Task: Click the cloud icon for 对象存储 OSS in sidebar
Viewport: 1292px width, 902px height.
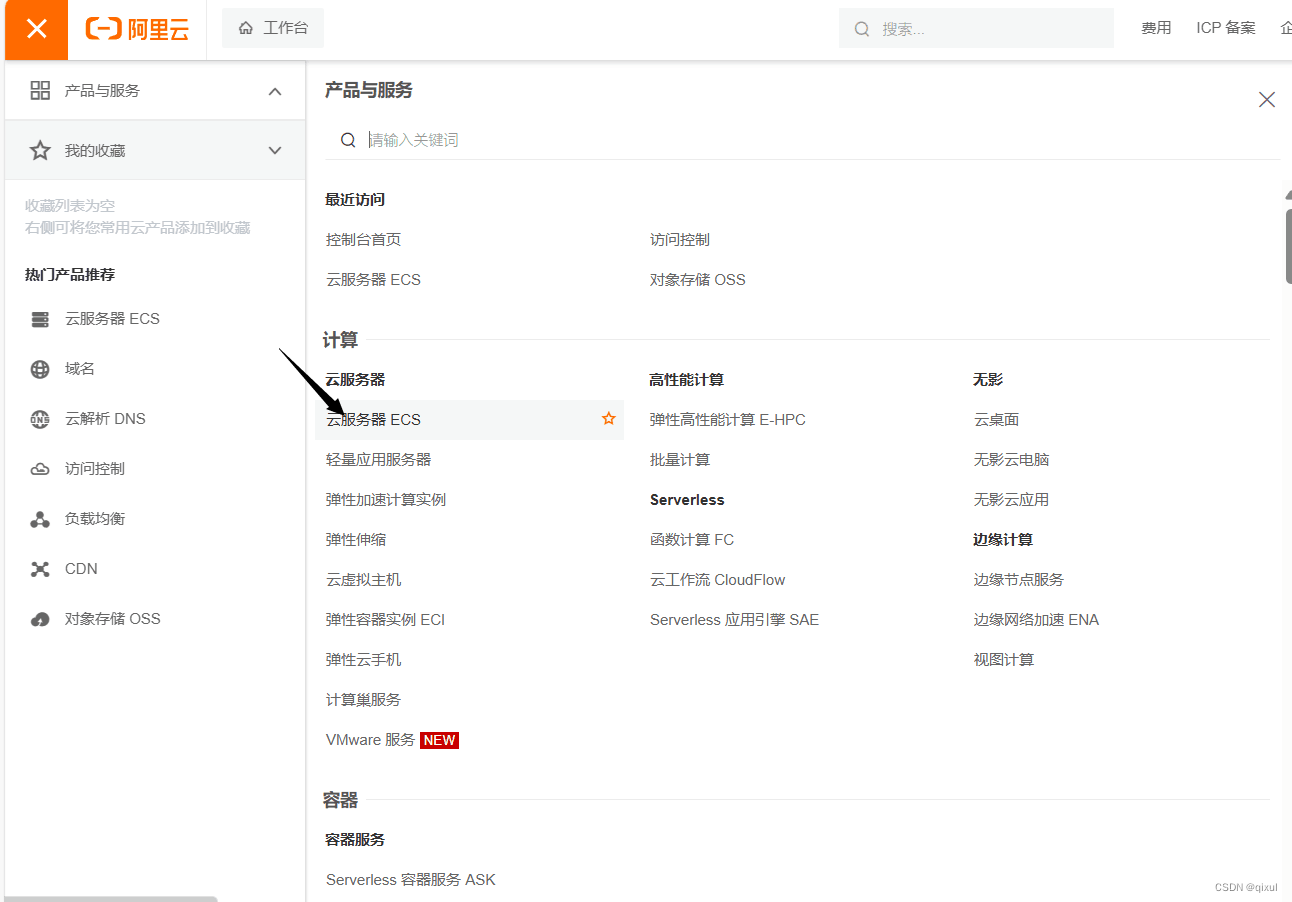Action: (x=40, y=619)
